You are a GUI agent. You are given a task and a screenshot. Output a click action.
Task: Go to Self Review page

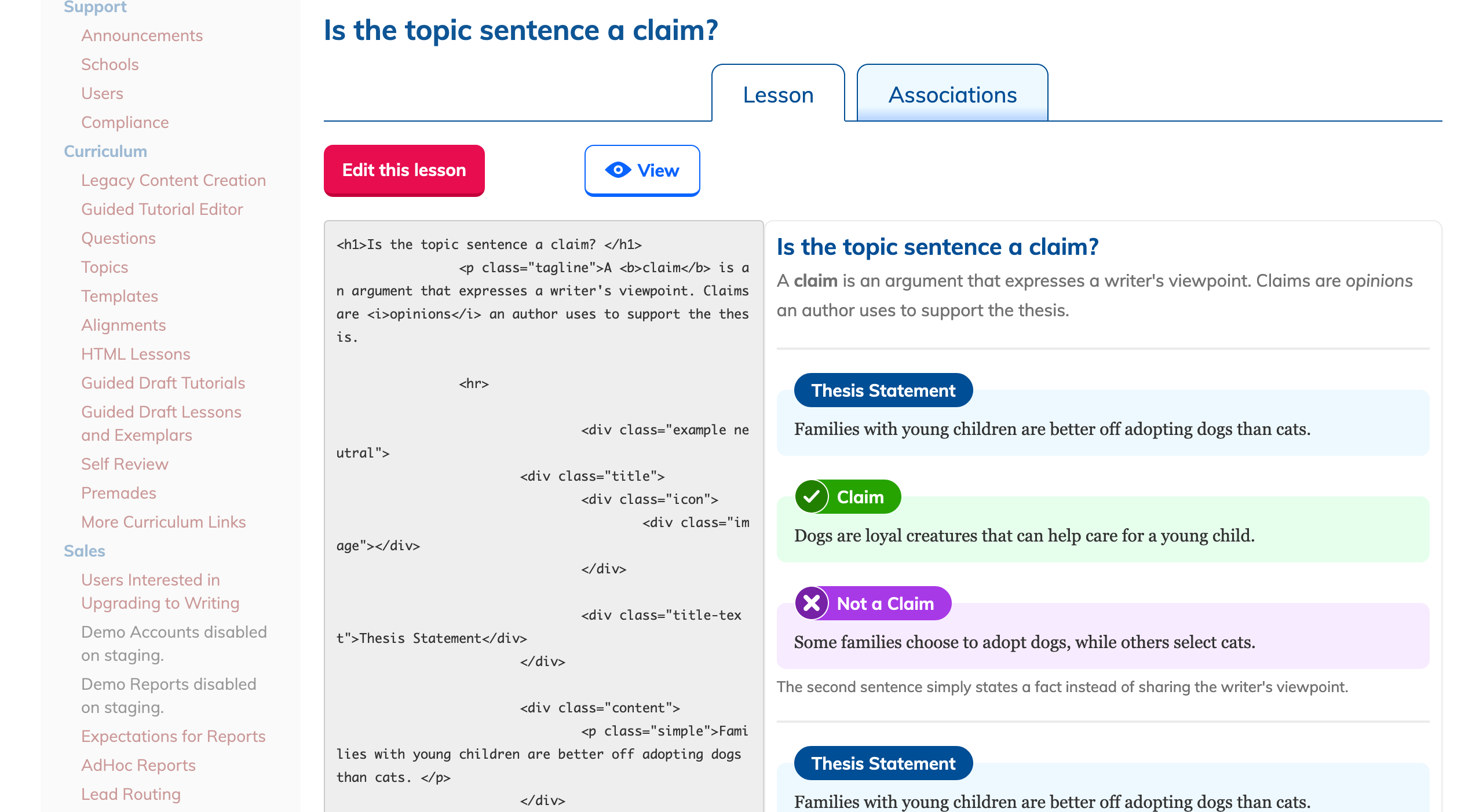pyautogui.click(x=125, y=464)
